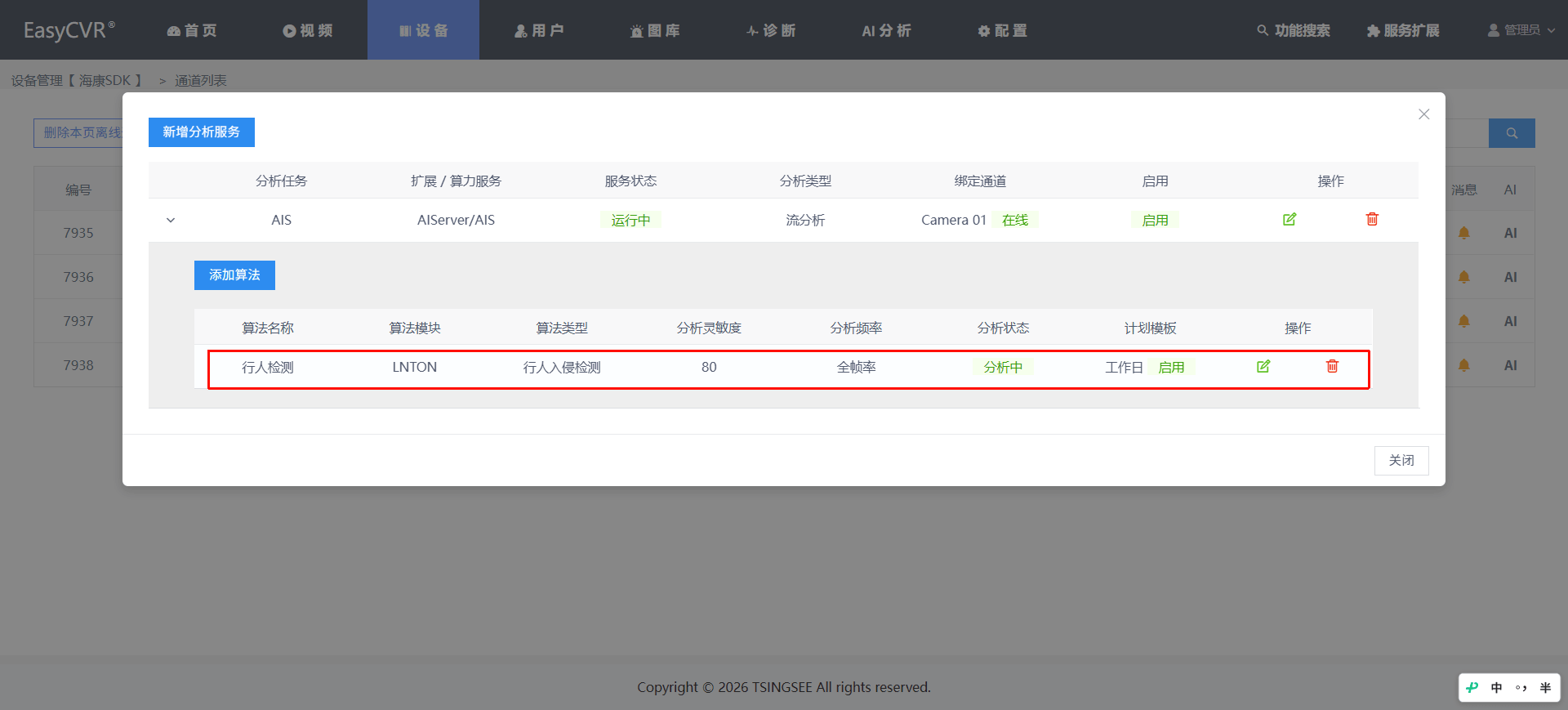Edit the AIS analysis service row
The width and height of the screenshot is (1568, 710).
(x=1290, y=219)
